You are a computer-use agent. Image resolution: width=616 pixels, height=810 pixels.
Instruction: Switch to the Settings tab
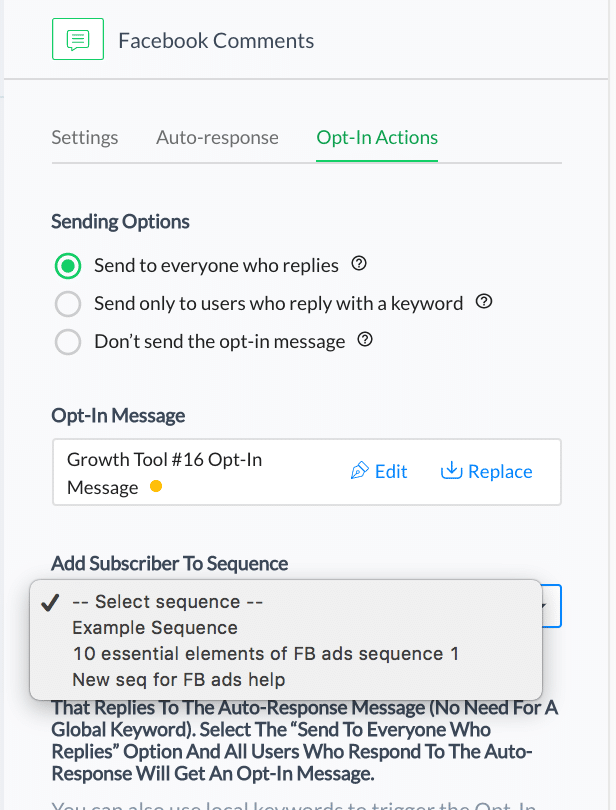click(x=85, y=137)
